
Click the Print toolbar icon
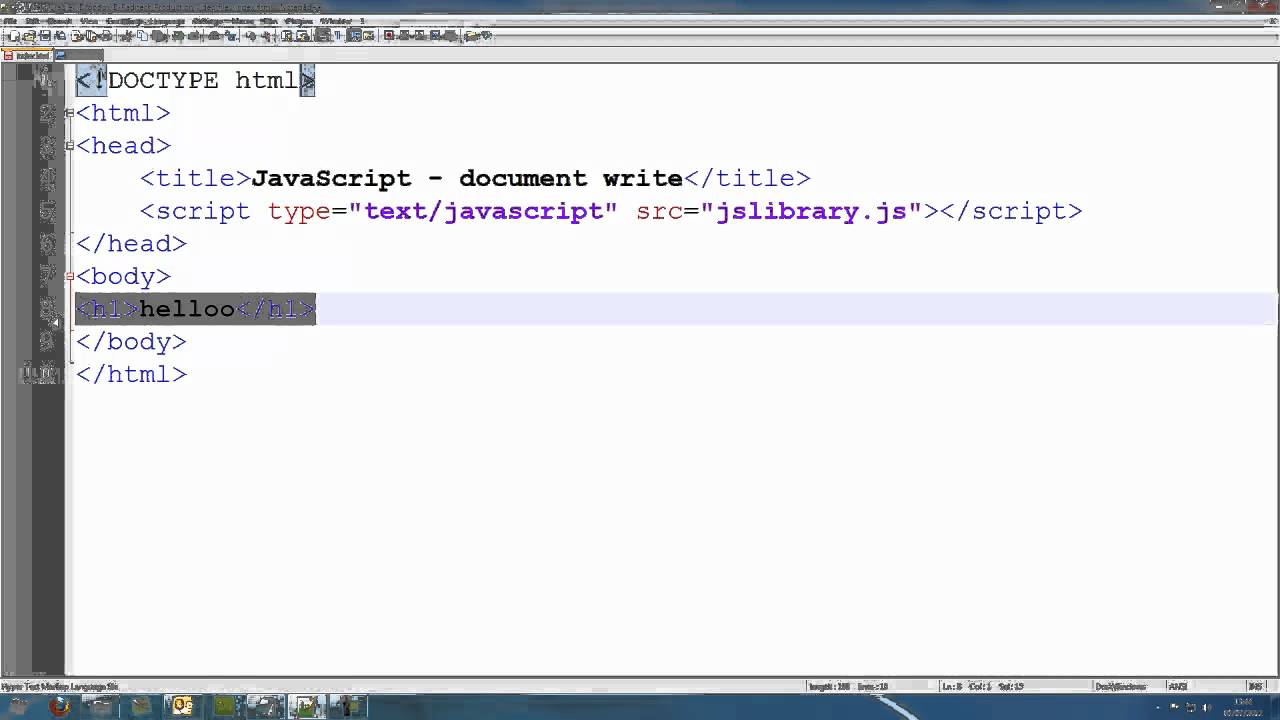tap(105, 36)
